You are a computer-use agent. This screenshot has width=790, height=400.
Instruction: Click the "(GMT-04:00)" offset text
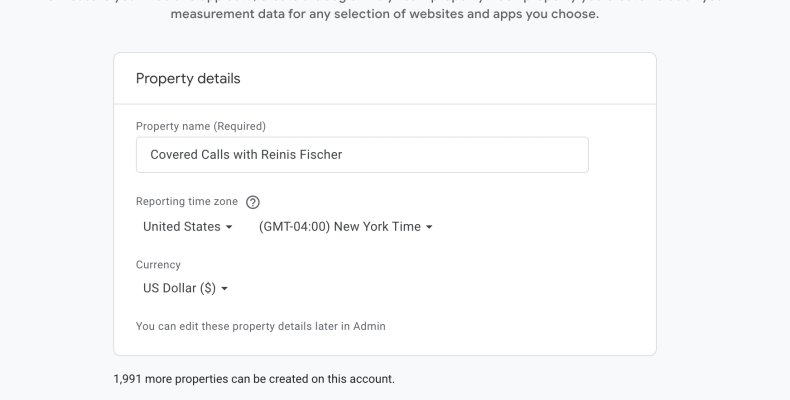click(x=294, y=227)
